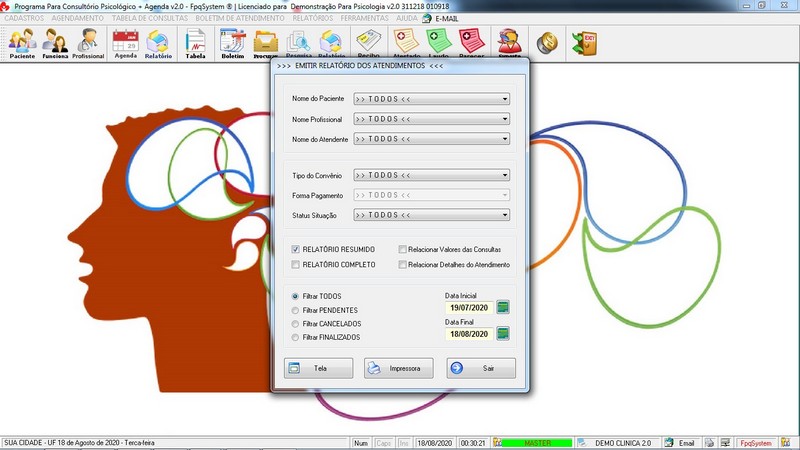Open the RELATÓRIOS menu
Screen dimensions: 800x450
tap(312, 18)
